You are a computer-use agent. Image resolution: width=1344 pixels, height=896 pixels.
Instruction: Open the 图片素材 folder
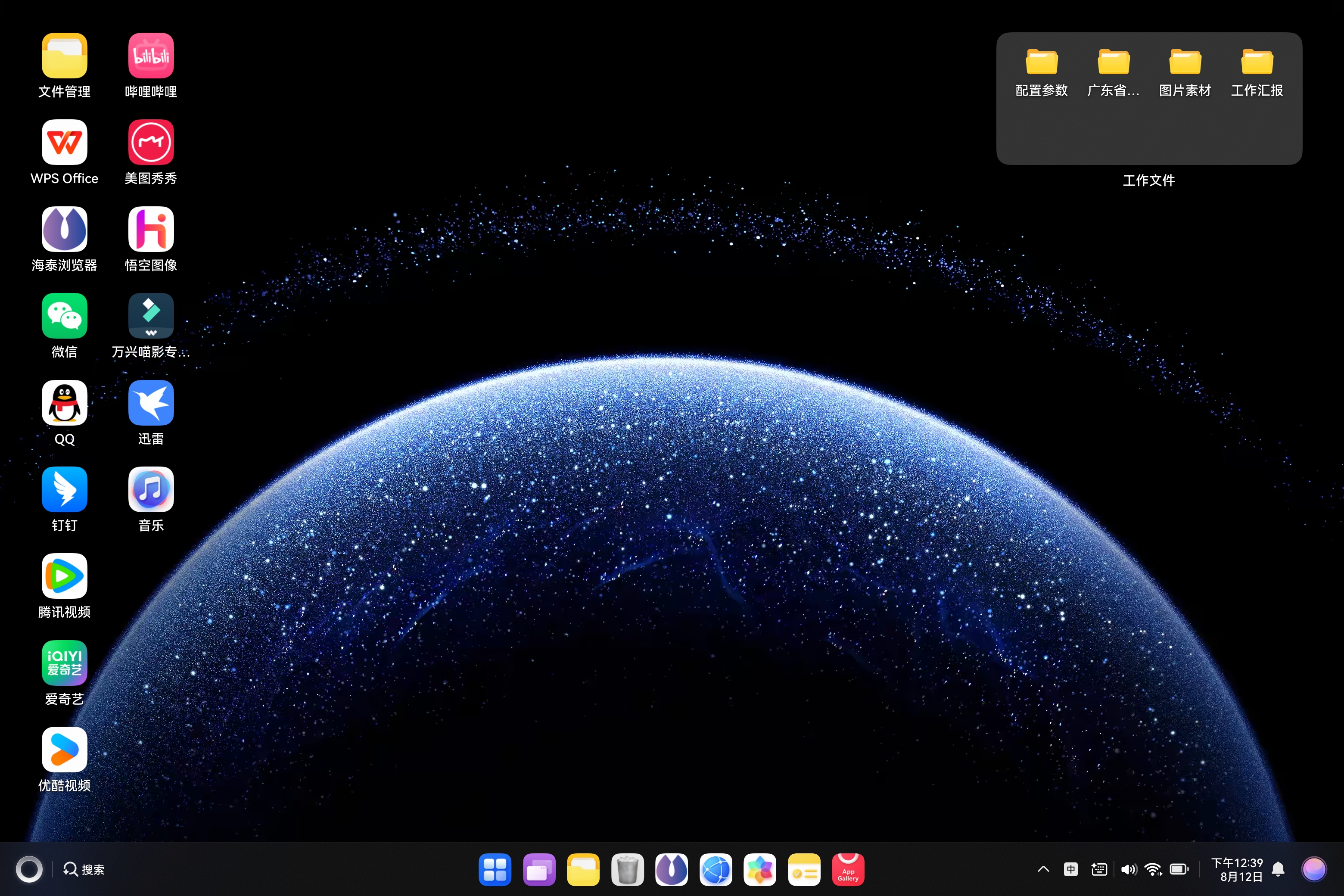[1185, 62]
